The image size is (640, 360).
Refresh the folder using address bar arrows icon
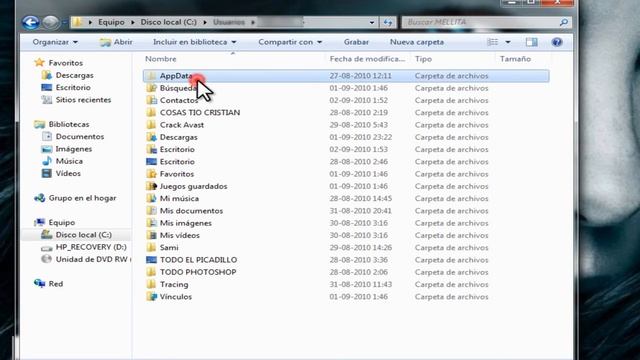click(x=388, y=22)
